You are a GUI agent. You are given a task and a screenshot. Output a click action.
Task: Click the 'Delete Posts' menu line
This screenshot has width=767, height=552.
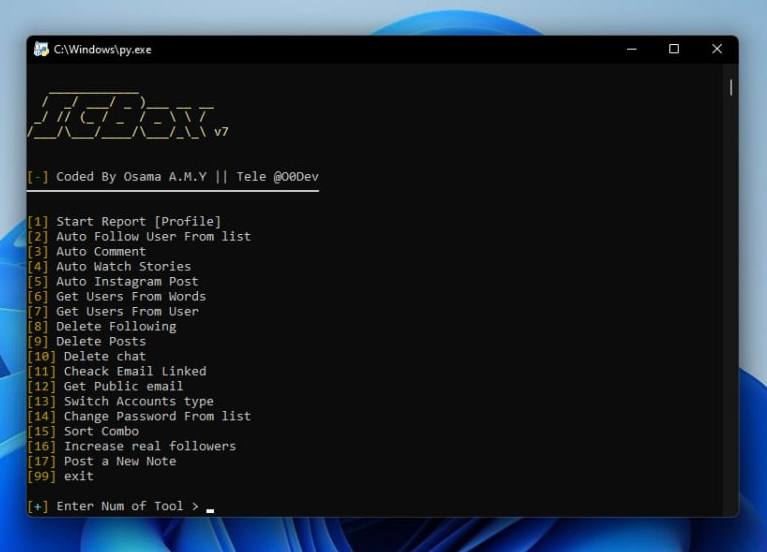pos(87,342)
